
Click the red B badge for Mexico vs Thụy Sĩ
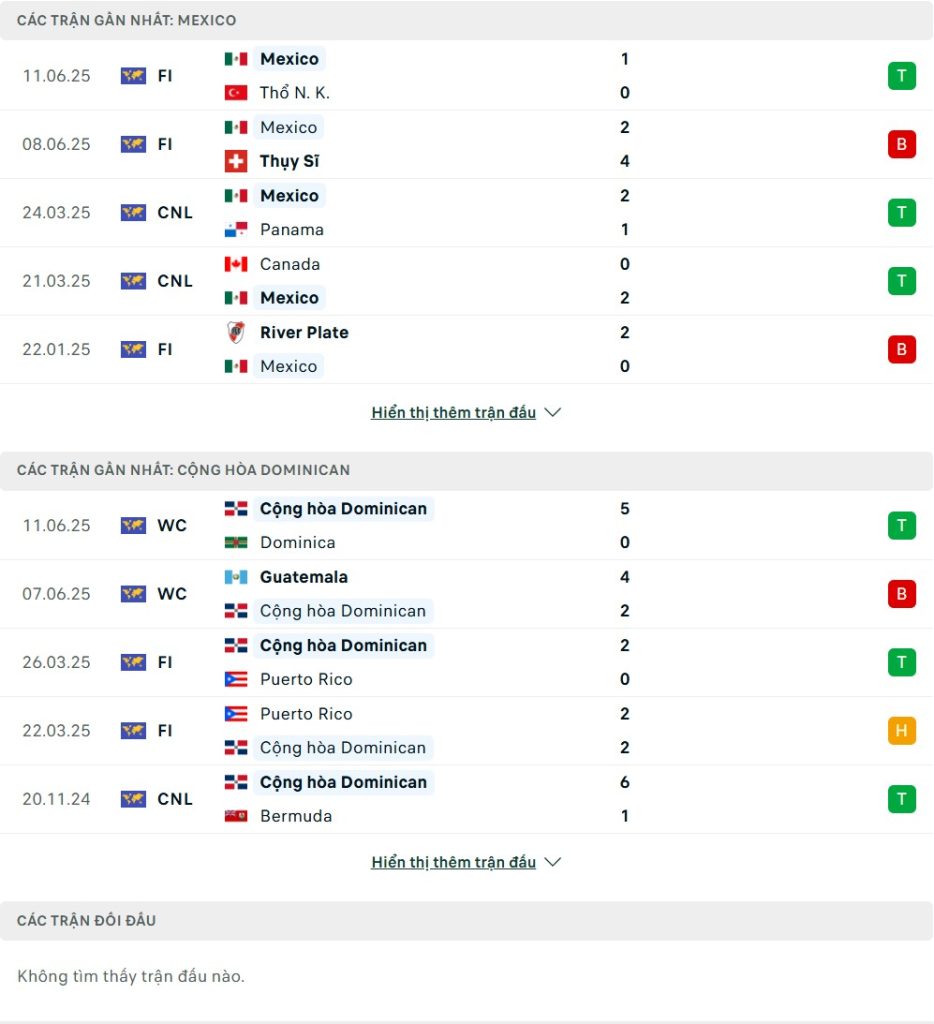point(901,144)
